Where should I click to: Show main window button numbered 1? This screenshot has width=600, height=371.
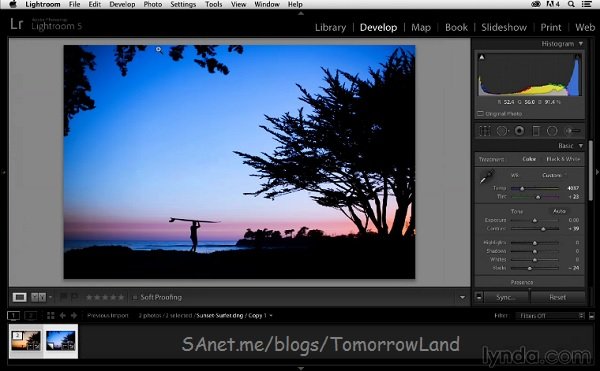tap(13, 316)
